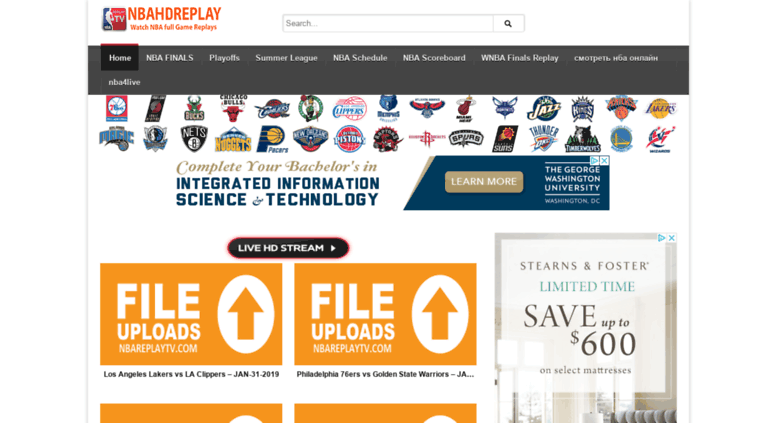Choose the Orlando Magic logo
The width and height of the screenshot is (777, 423).
(x=116, y=139)
